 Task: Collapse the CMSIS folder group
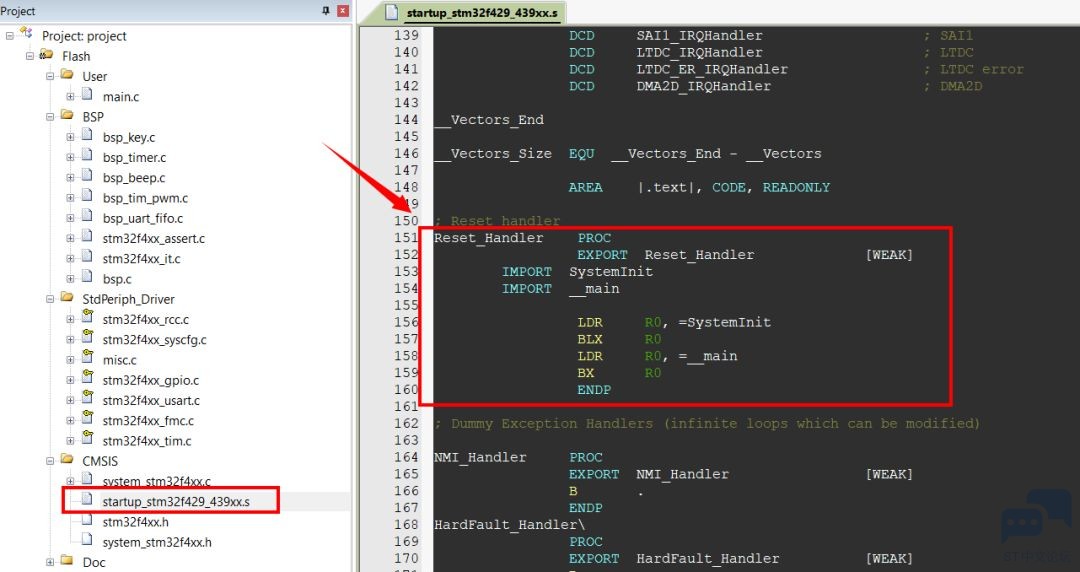click(x=50, y=461)
